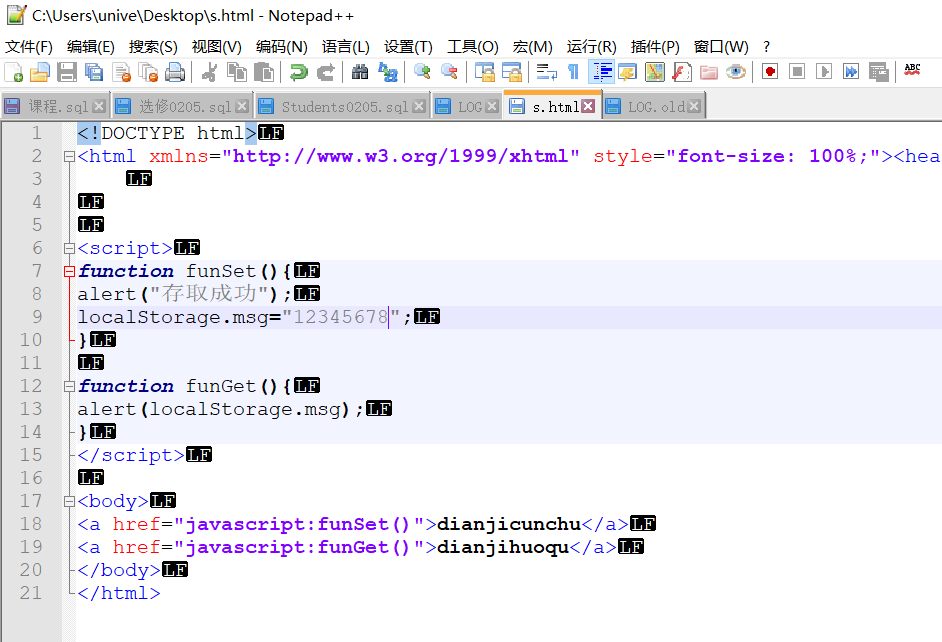
Task: Open the Find dialog with binoculars icon
Action: click(361, 72)
